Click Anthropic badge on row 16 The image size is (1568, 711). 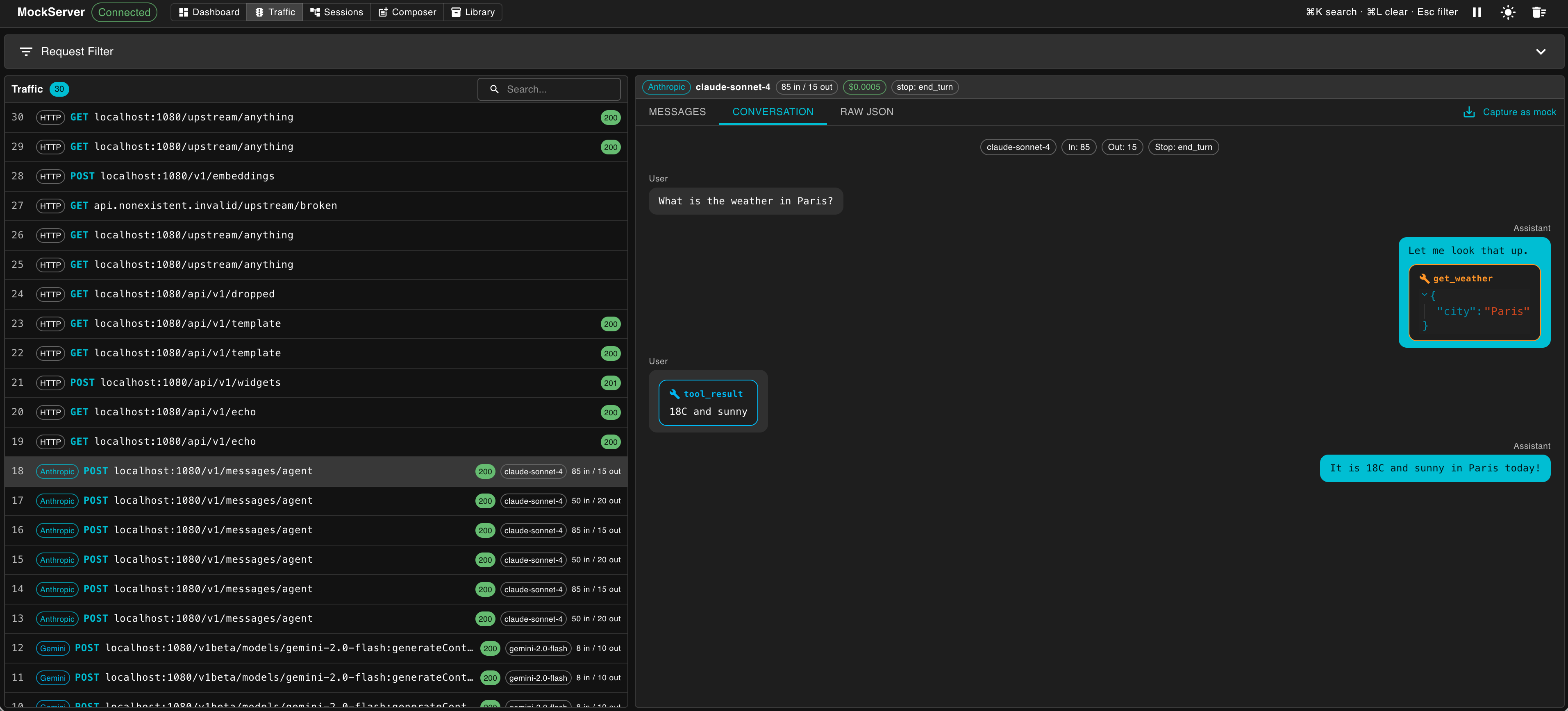(x=57, y=530)
